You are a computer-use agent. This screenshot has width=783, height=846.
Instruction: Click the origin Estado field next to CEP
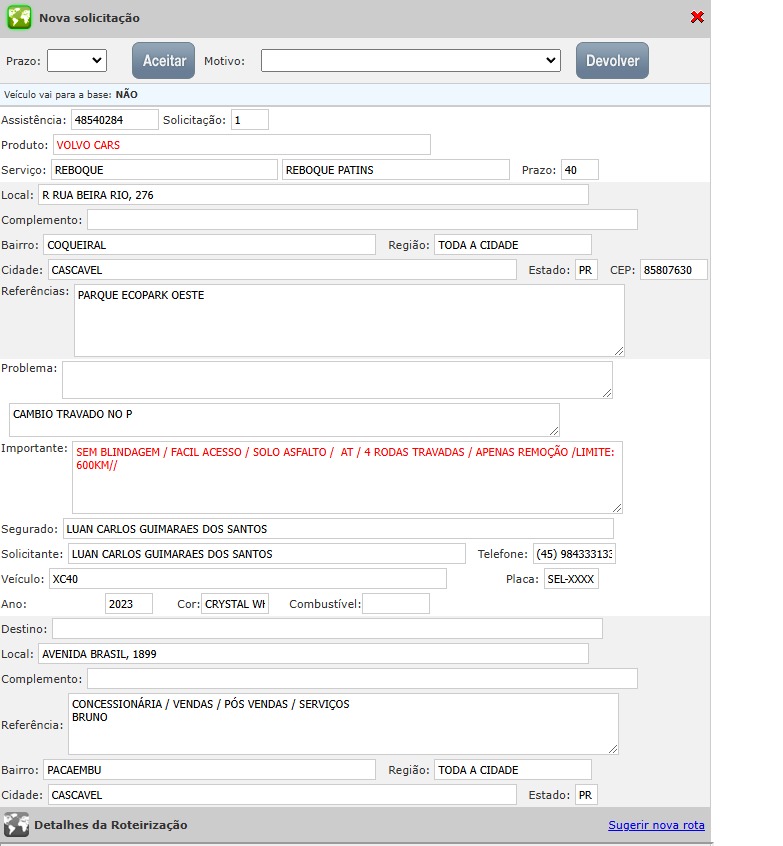(586, 270)
